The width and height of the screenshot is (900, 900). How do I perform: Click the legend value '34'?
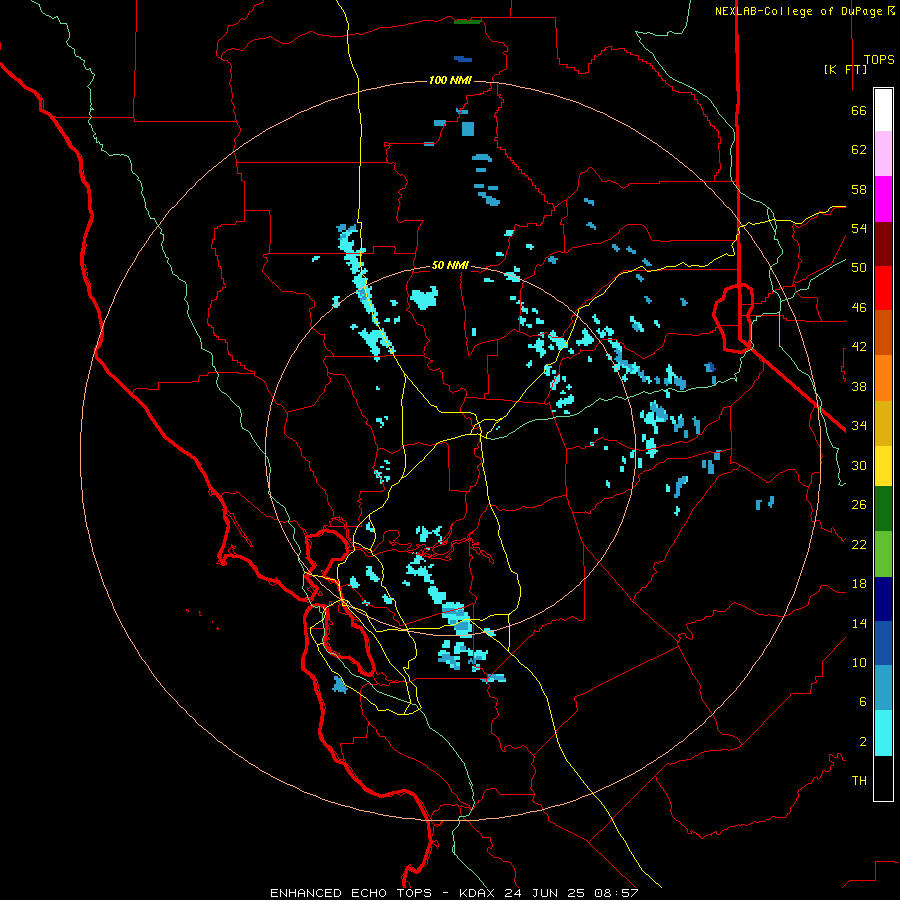click(859, 426)
